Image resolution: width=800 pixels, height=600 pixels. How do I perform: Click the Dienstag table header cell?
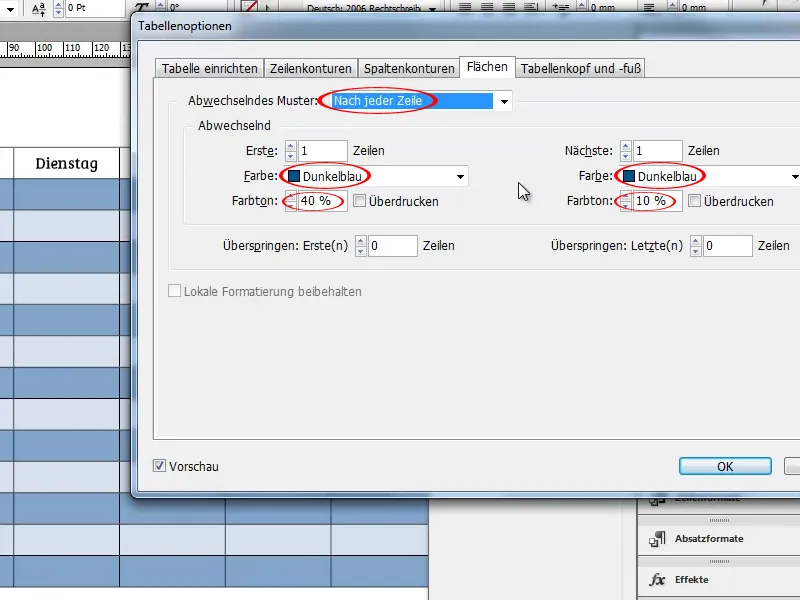click(66, 163)
